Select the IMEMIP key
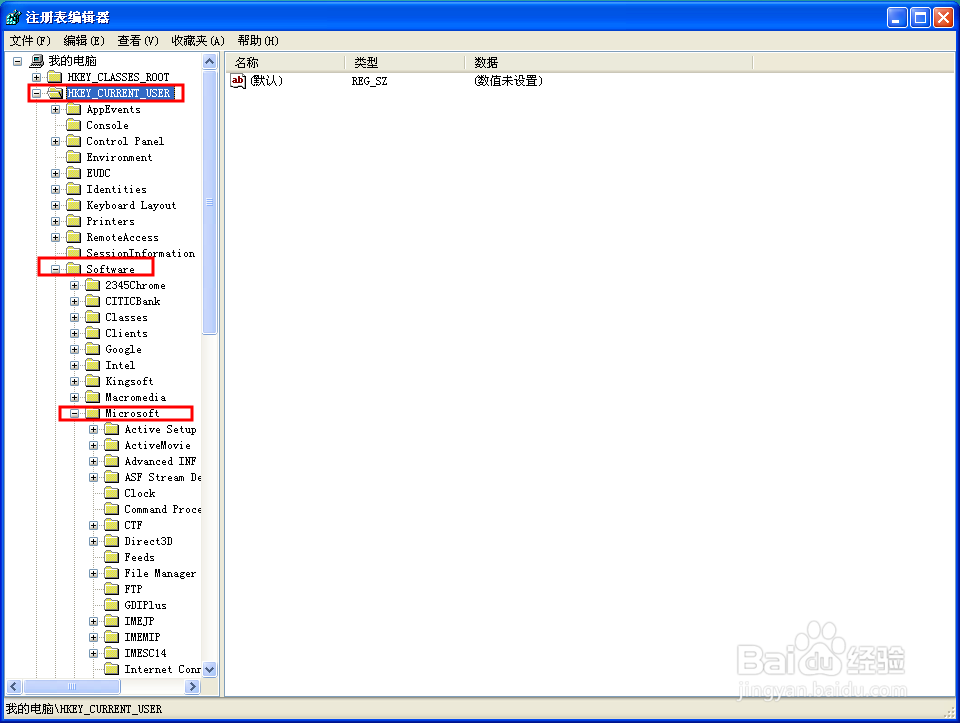The width and height of the screenshot is (960, 723). point(142,637)
